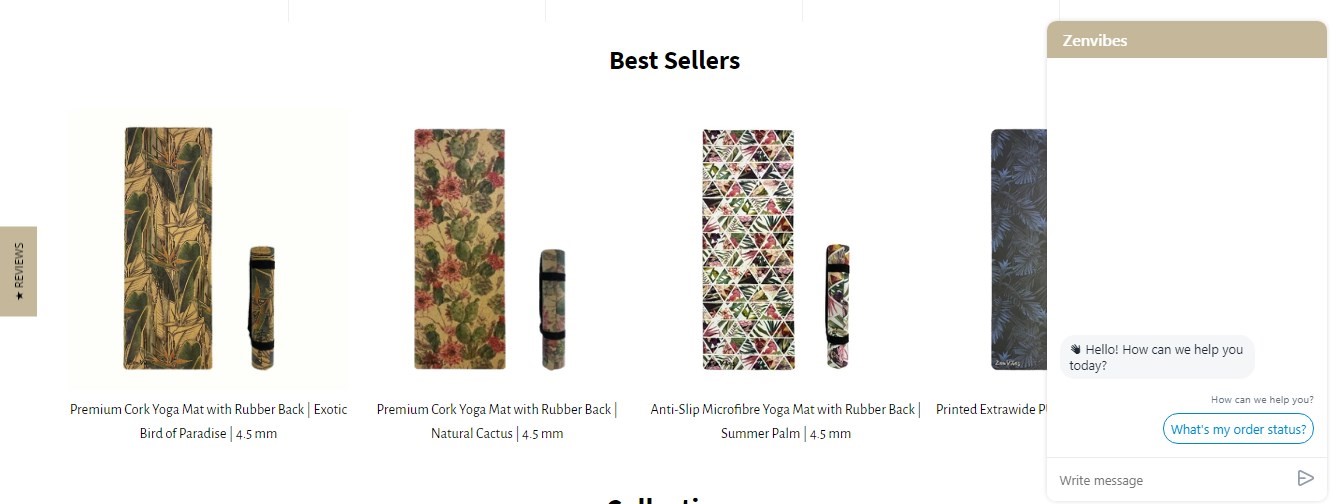
Task: Click the 'Hello! How can we help you today?' bubble
Action: [x=1157, y=357]
